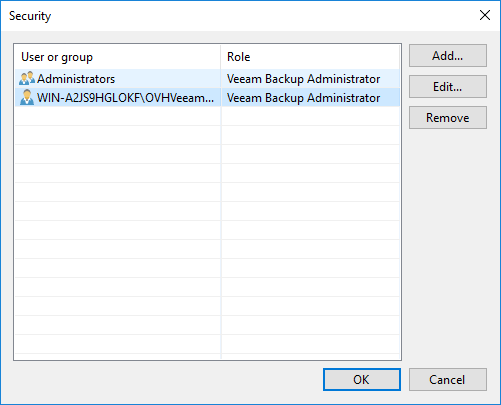The image size is (501, 405).
Task: Click the Add... button
Action: 448,56
